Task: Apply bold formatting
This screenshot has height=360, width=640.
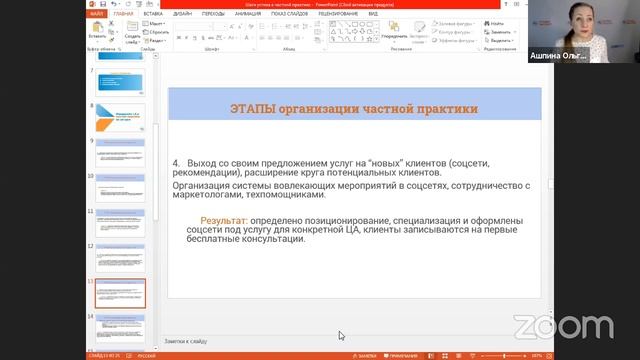Action: click(x=179, y=38)
